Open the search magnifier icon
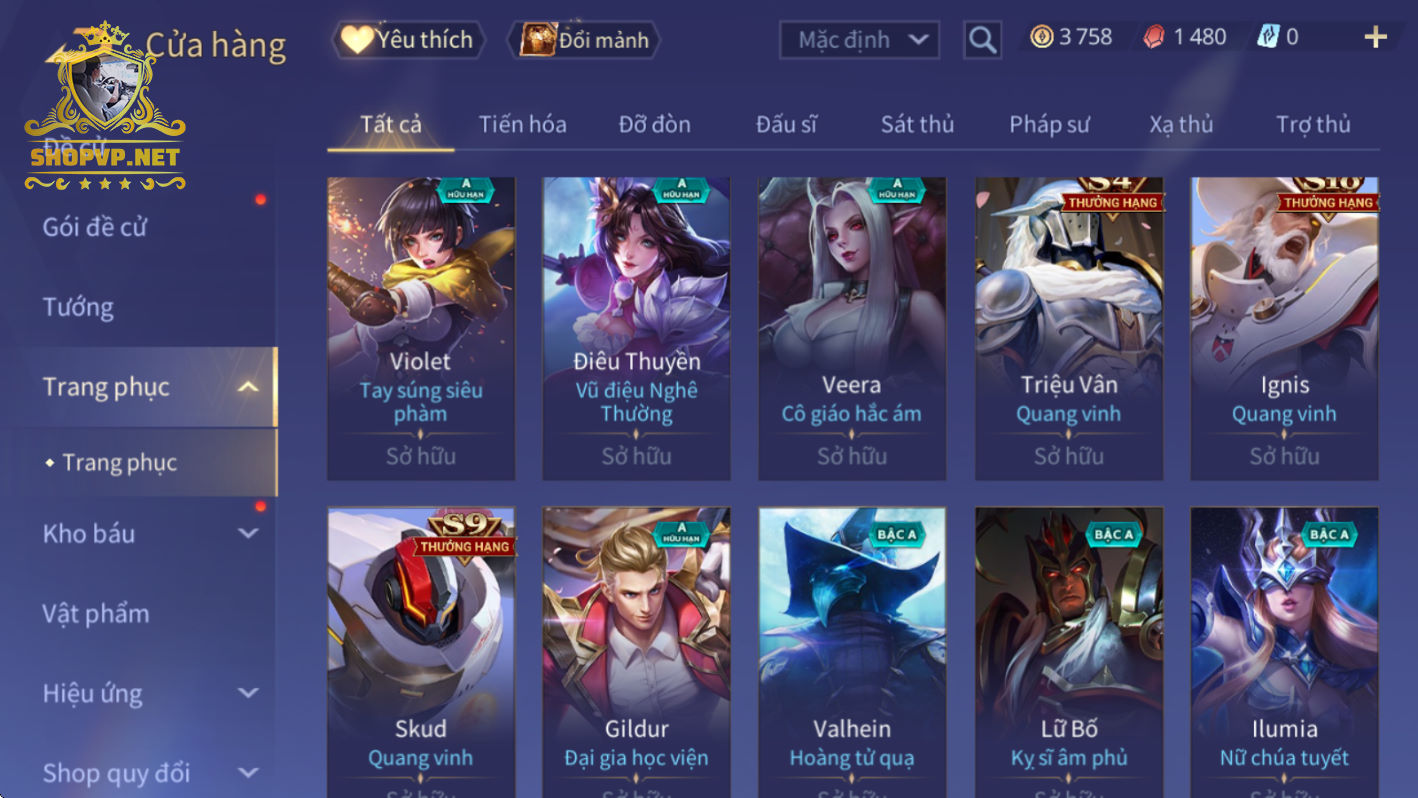The width and height of the screenshot is (1418, 798). (x=982, y=40)
